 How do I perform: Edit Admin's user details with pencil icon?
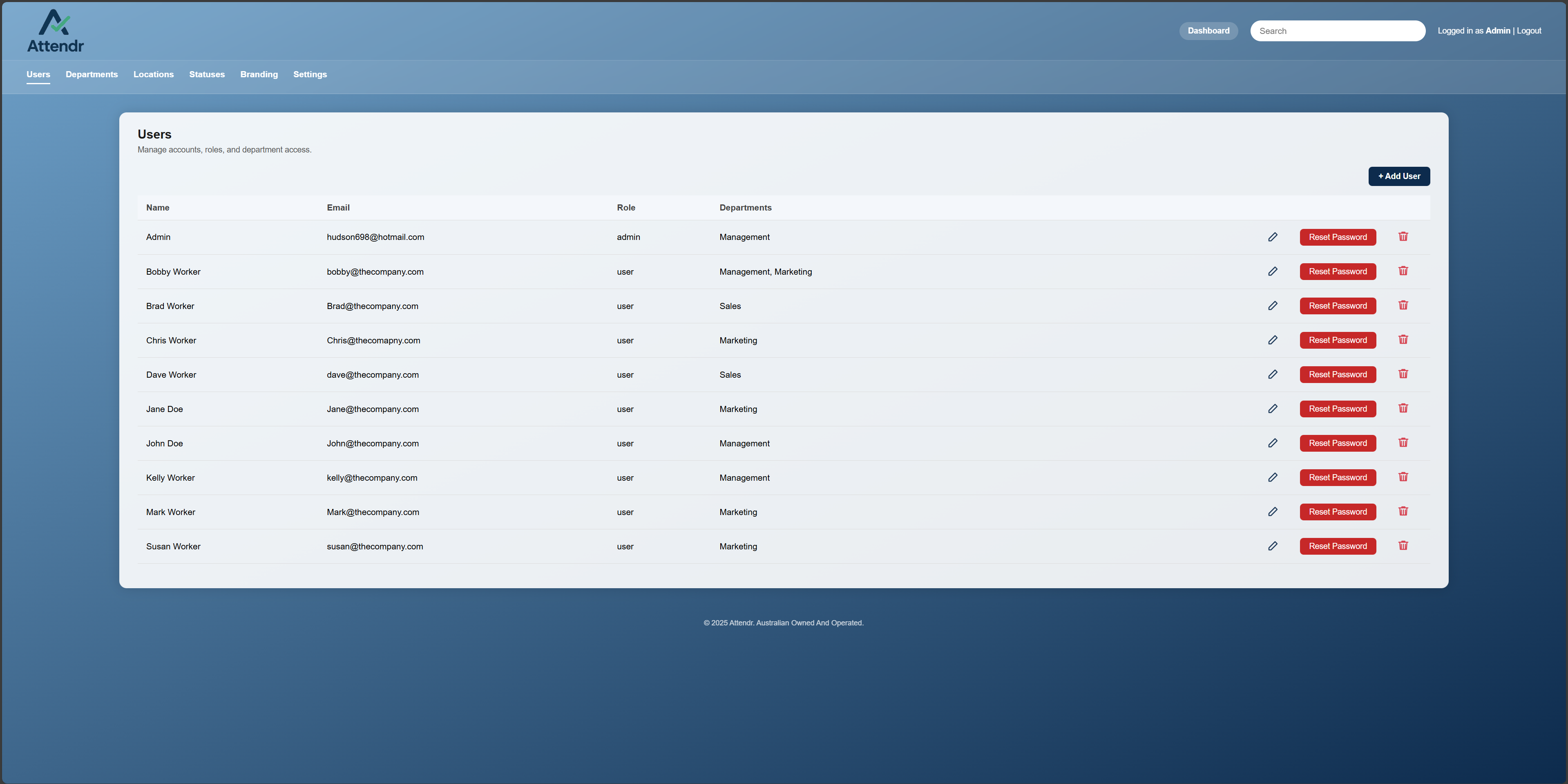point(1273,237)
